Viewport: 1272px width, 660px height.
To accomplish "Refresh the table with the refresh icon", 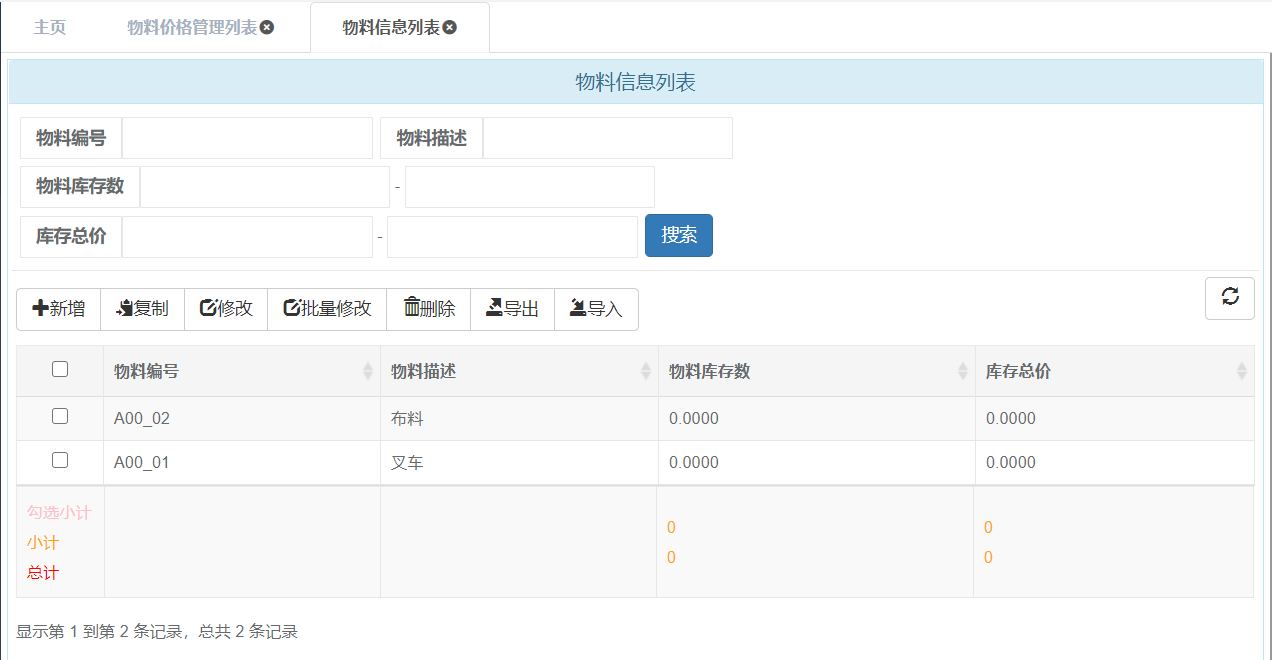I will 1230,298.
